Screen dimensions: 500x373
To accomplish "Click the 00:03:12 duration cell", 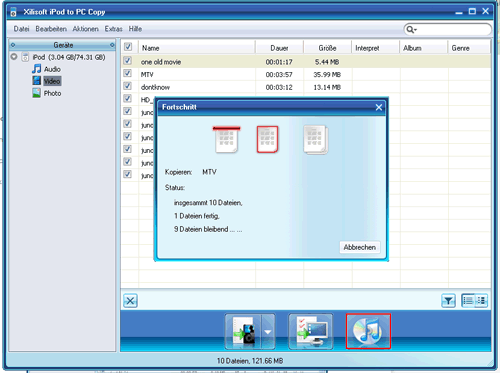I will coord(279,87).
